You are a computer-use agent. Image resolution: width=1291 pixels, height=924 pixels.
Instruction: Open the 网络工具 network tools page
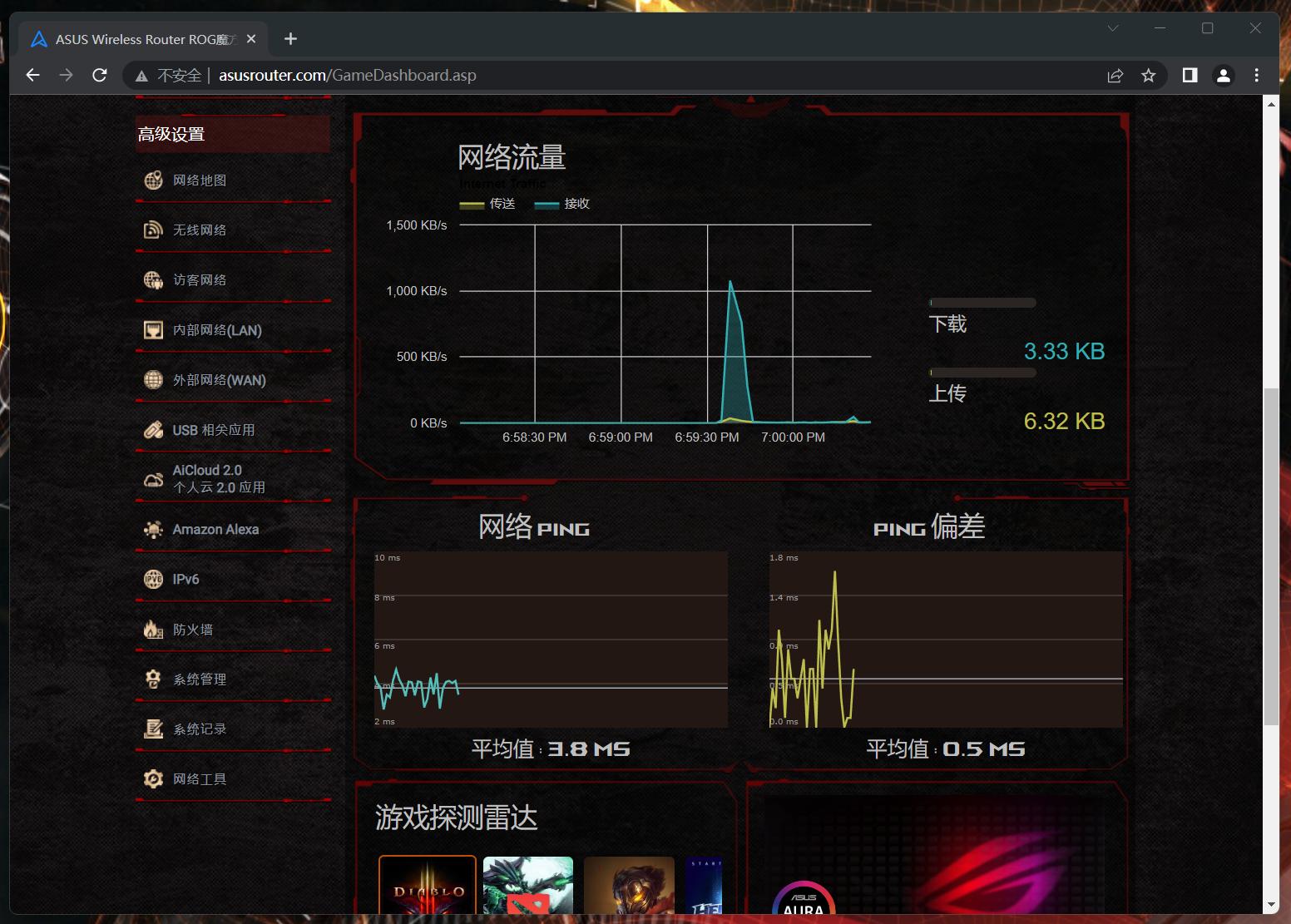tap(200, 779)
